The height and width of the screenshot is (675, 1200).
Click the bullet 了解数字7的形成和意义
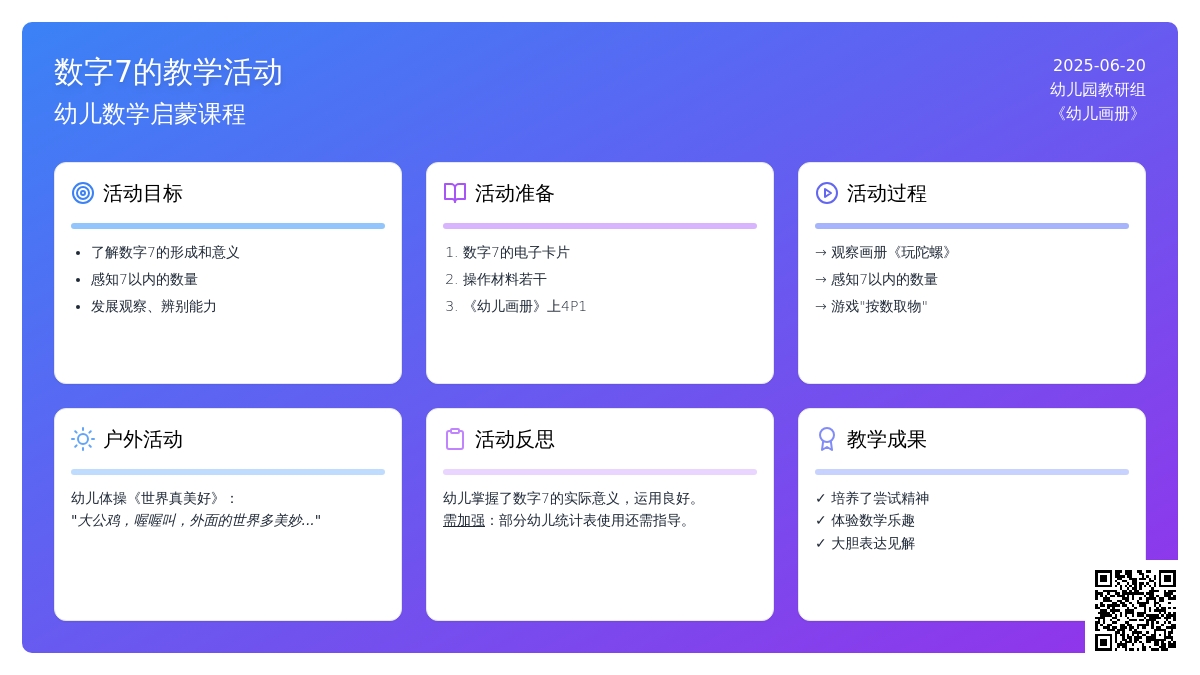165,253
